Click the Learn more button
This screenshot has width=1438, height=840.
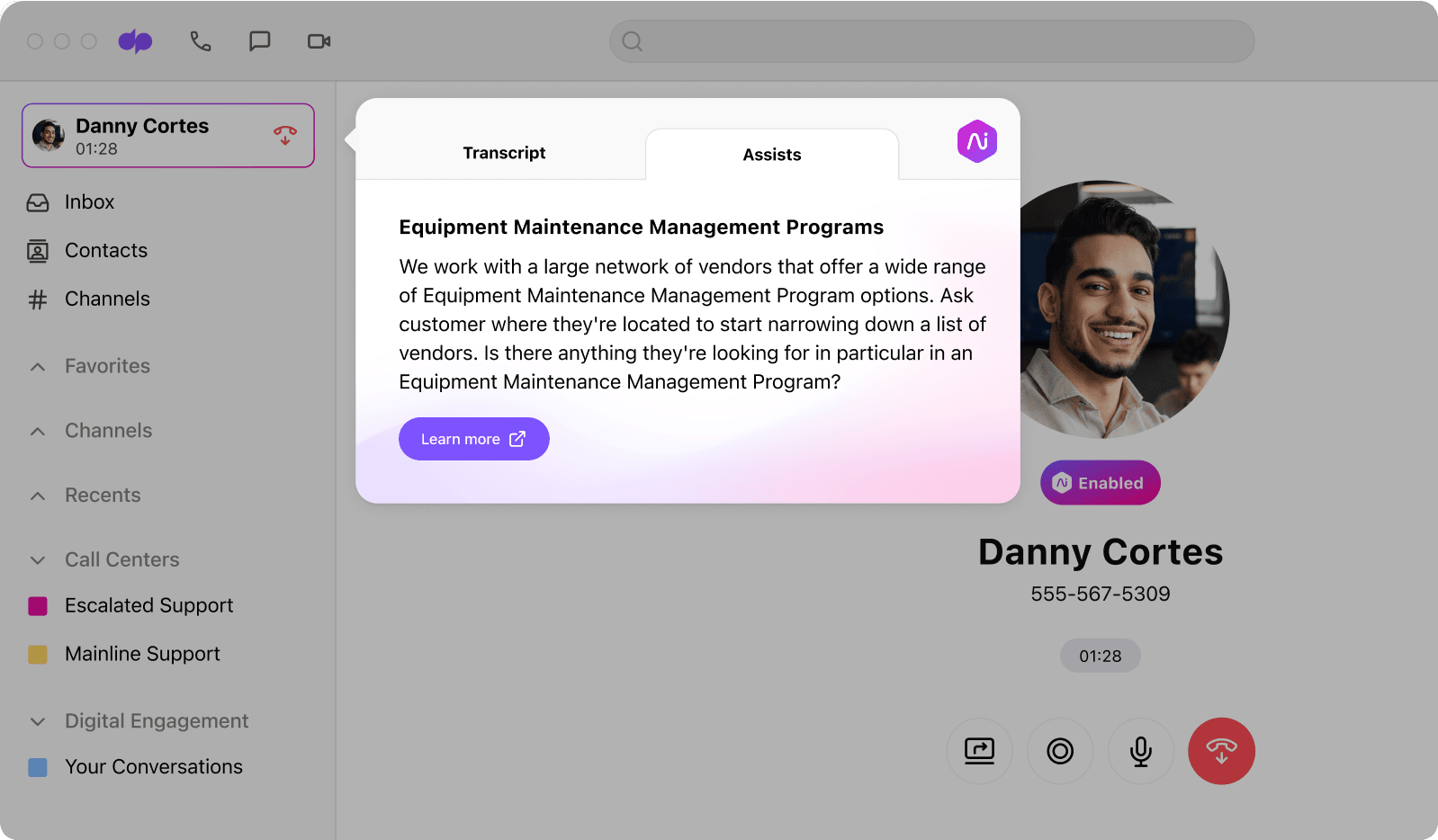(474, 439)
